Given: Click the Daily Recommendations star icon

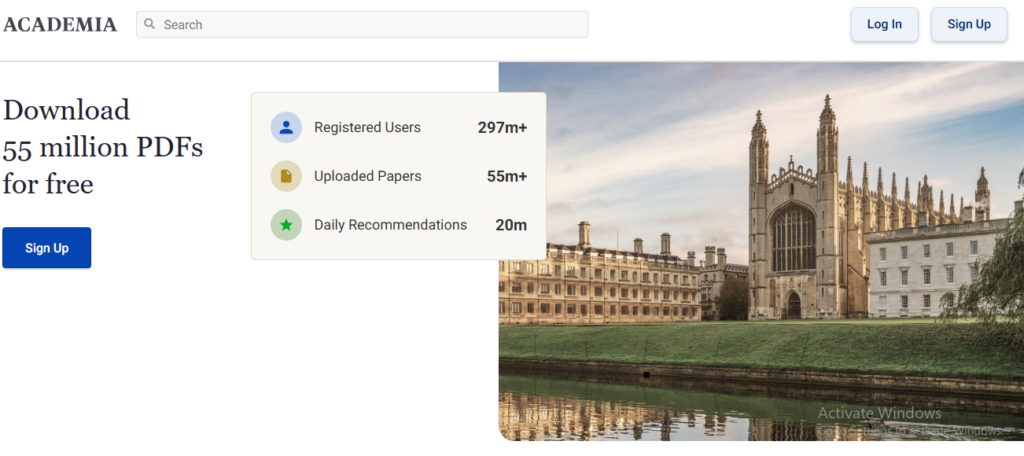Looking at the screenshot, I should [x=286, y=225].
